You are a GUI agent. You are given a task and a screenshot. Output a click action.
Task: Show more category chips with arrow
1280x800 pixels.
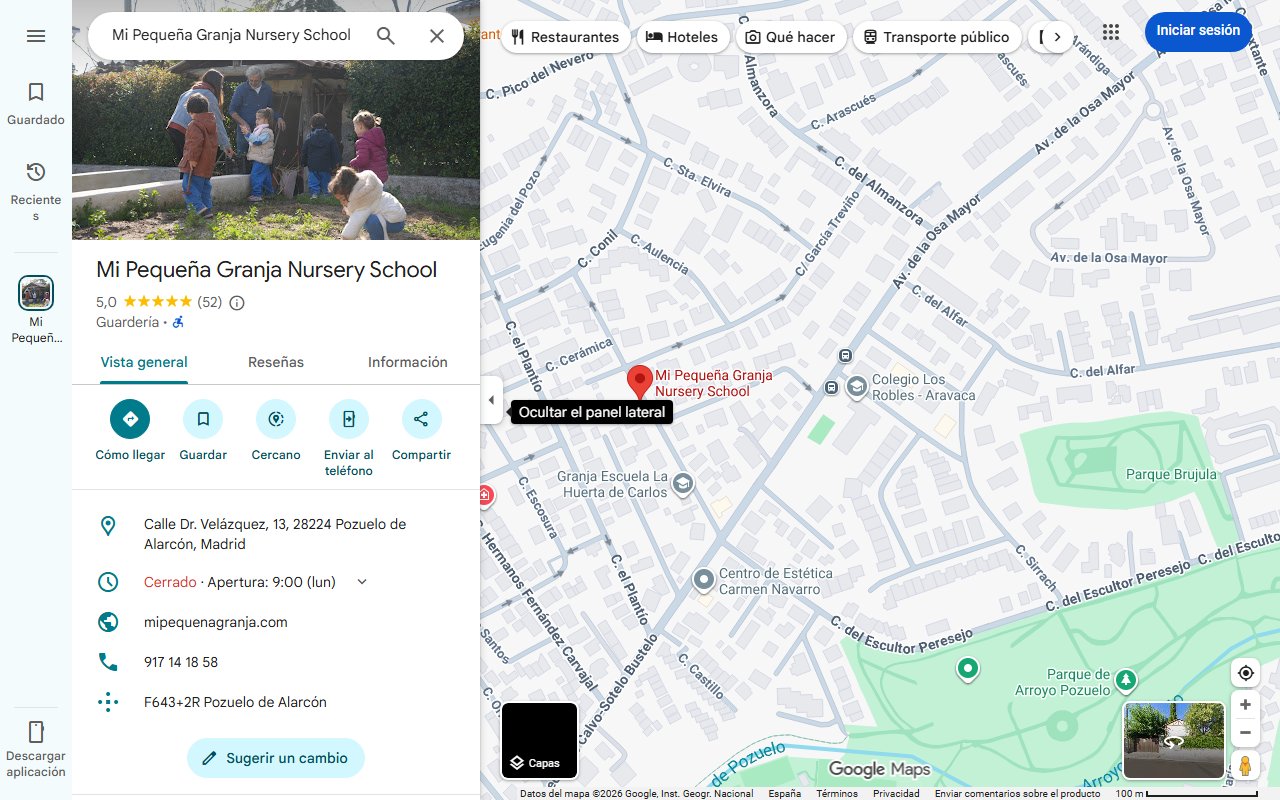1057,37
